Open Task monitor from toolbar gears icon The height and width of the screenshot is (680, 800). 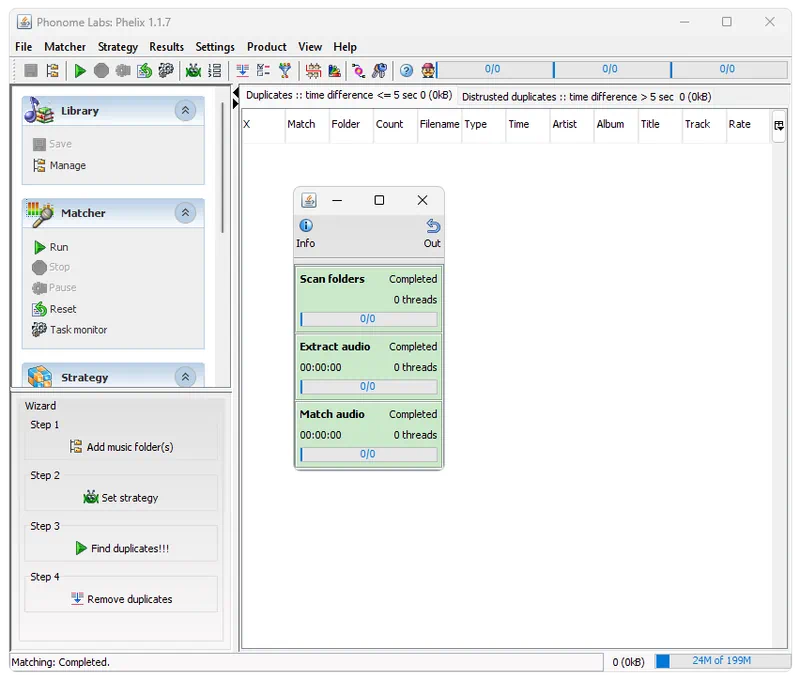(x=166, y=70)
